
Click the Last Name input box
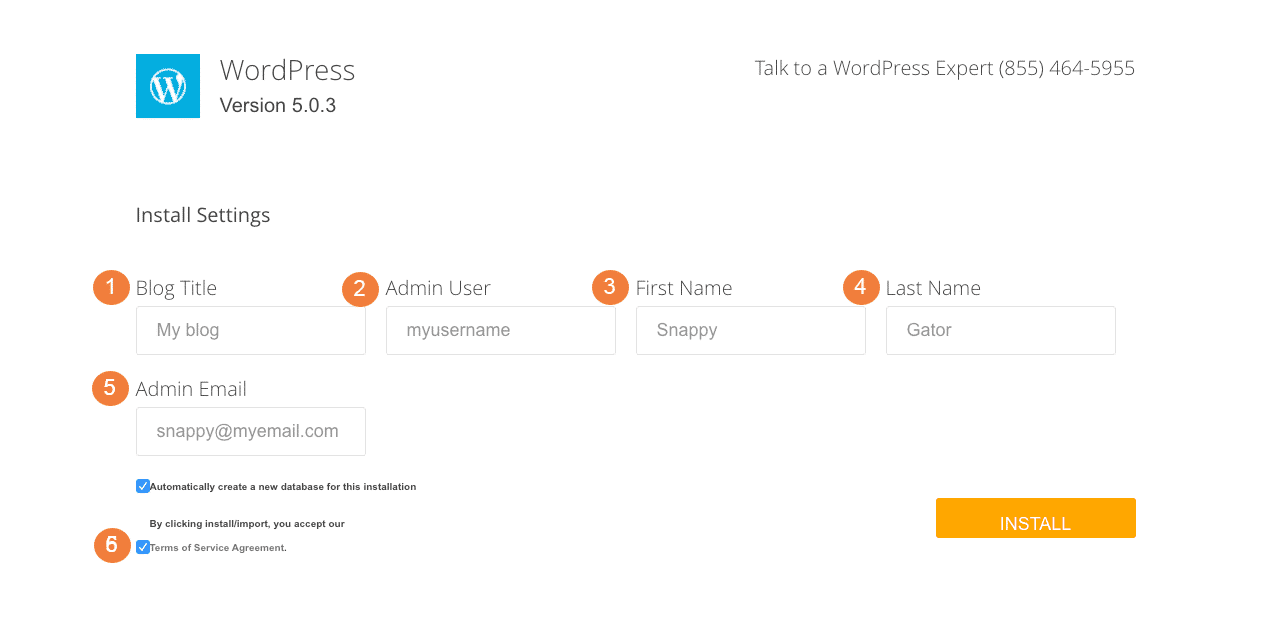point(1001,330)
